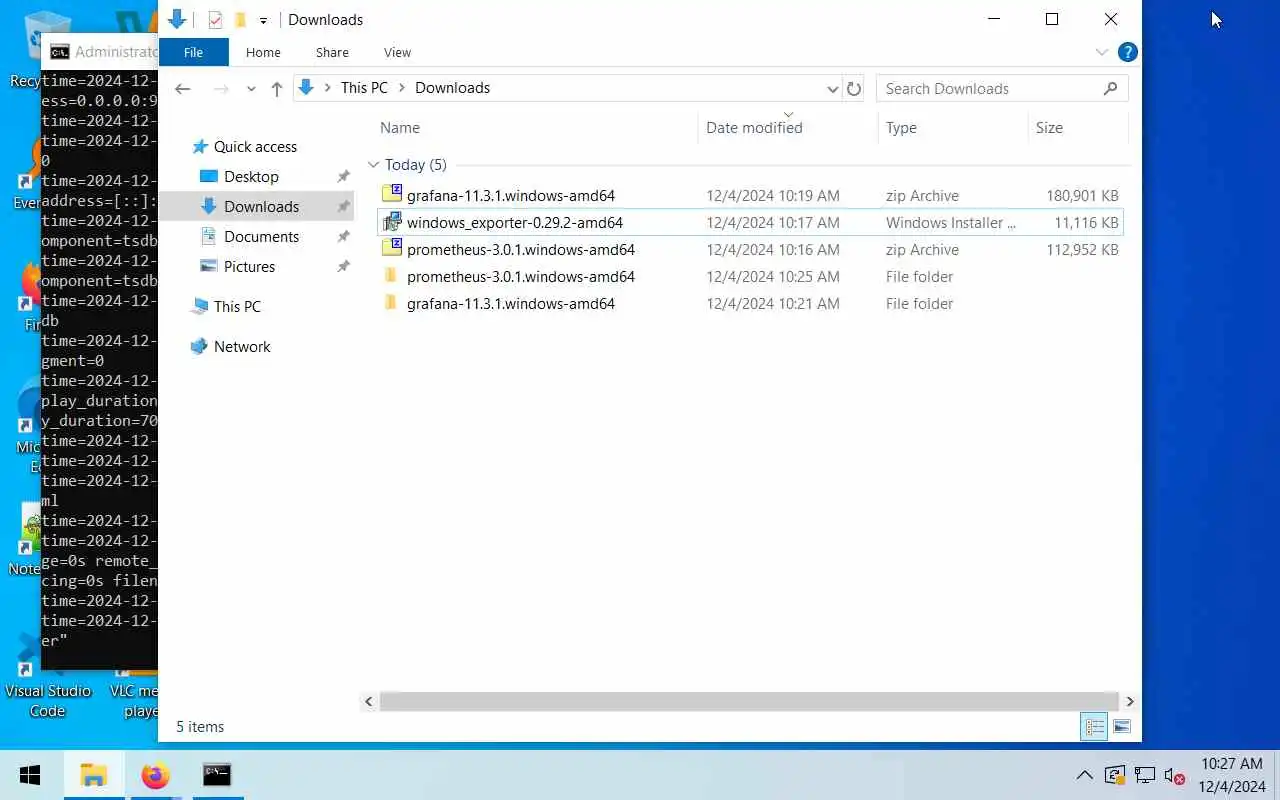Viewport: 1280px width, 800px height.
Task: Go forward with the Forward arrow
Action: [221, 88]
